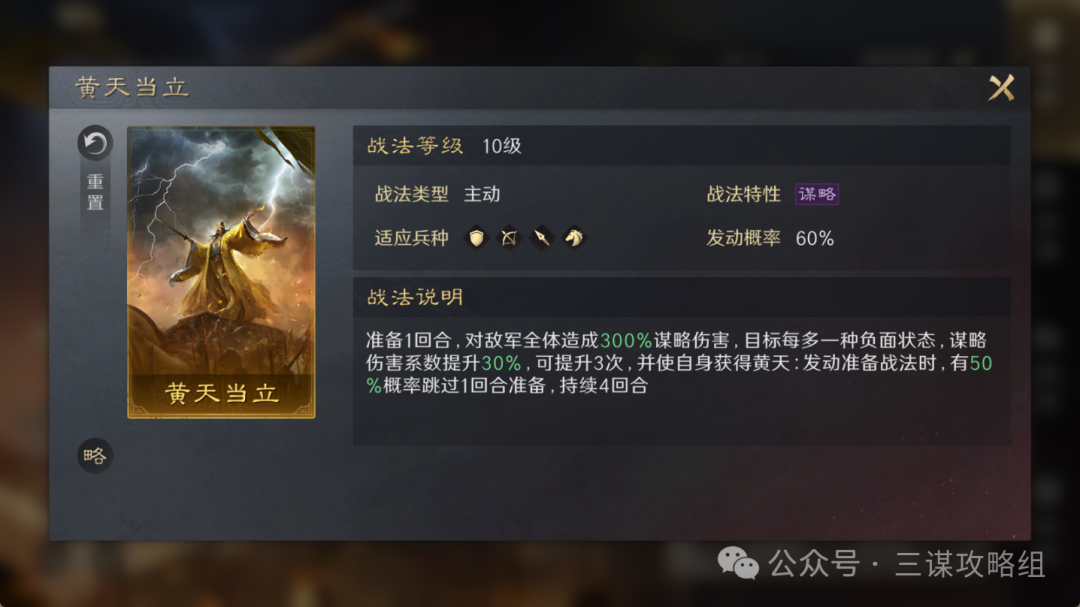Click the green 30% coefficient value
Screen dimensions: 1080x607
click(501, 363)
